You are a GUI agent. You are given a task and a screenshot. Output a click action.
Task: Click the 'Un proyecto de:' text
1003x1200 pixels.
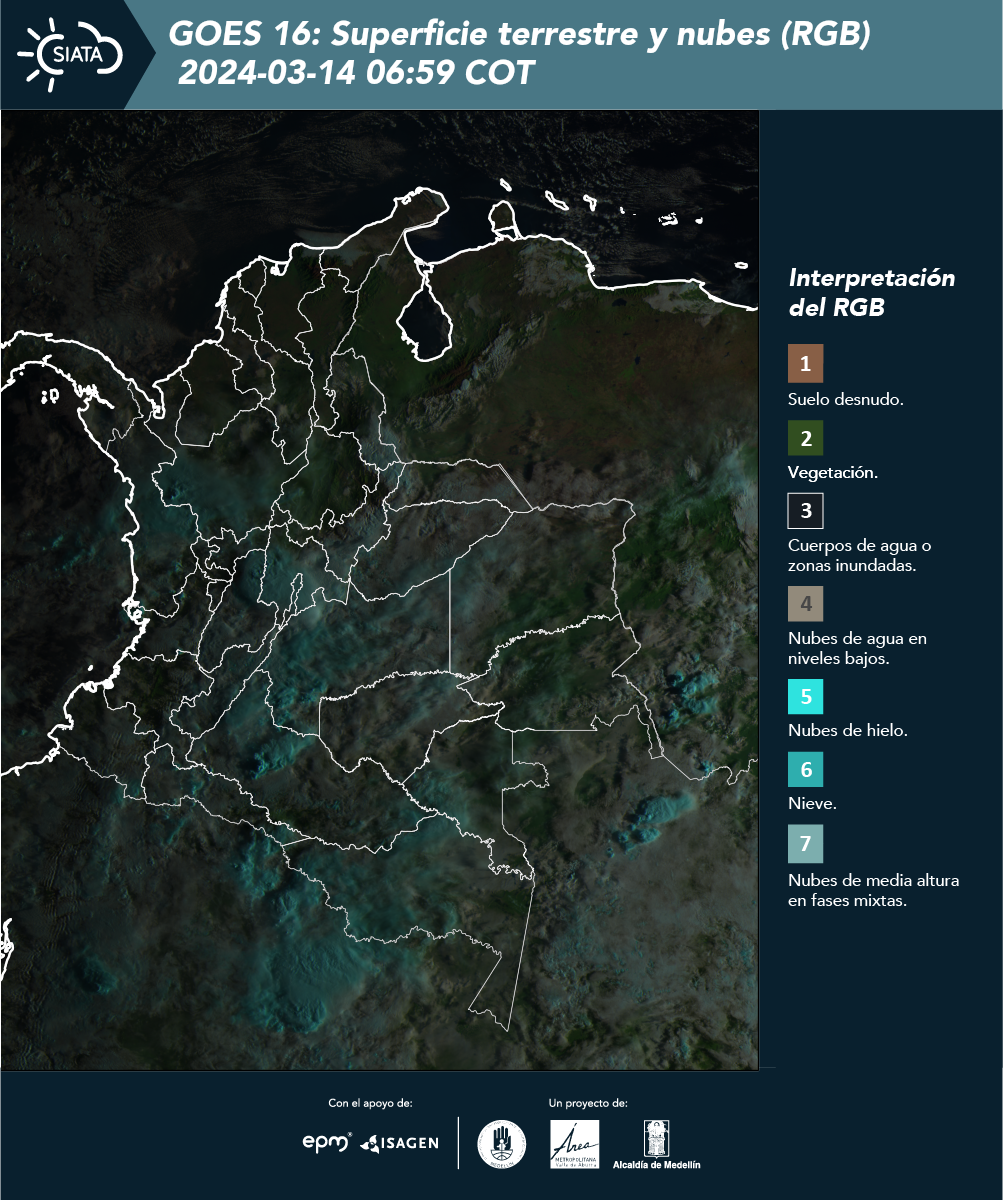point(588,1103)
